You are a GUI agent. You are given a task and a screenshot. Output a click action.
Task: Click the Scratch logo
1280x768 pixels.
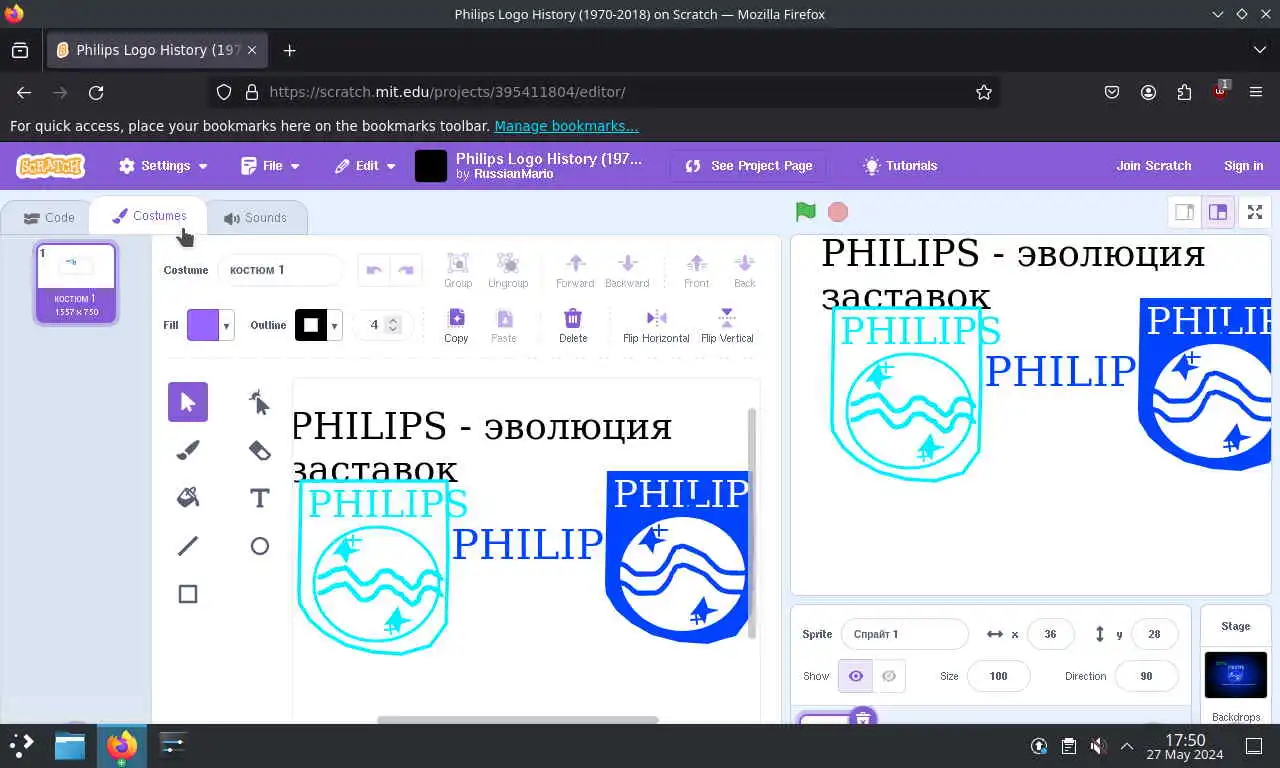(51, 166)
